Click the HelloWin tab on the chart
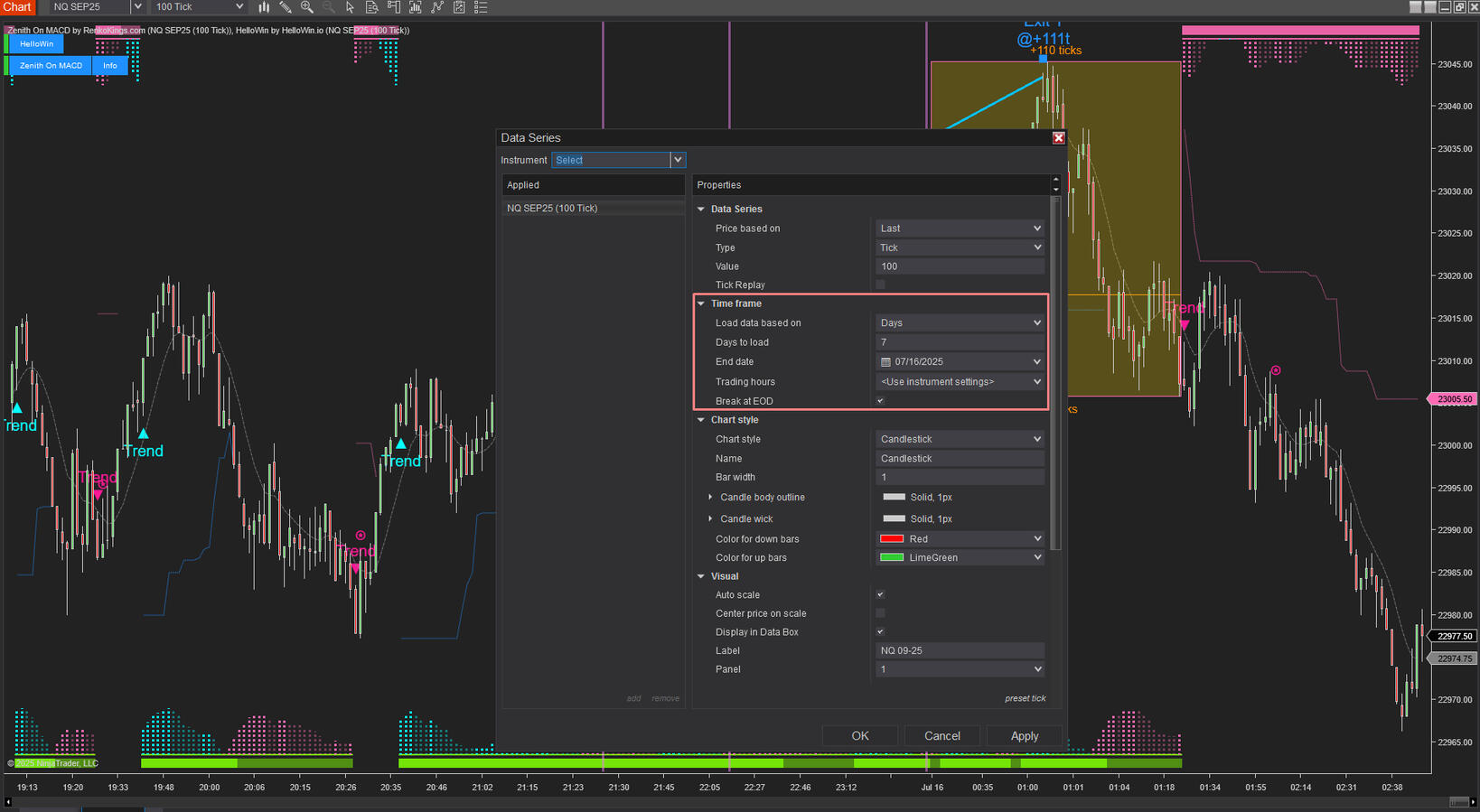Viewport: 1480px width, 812px height. coord(36,44)
